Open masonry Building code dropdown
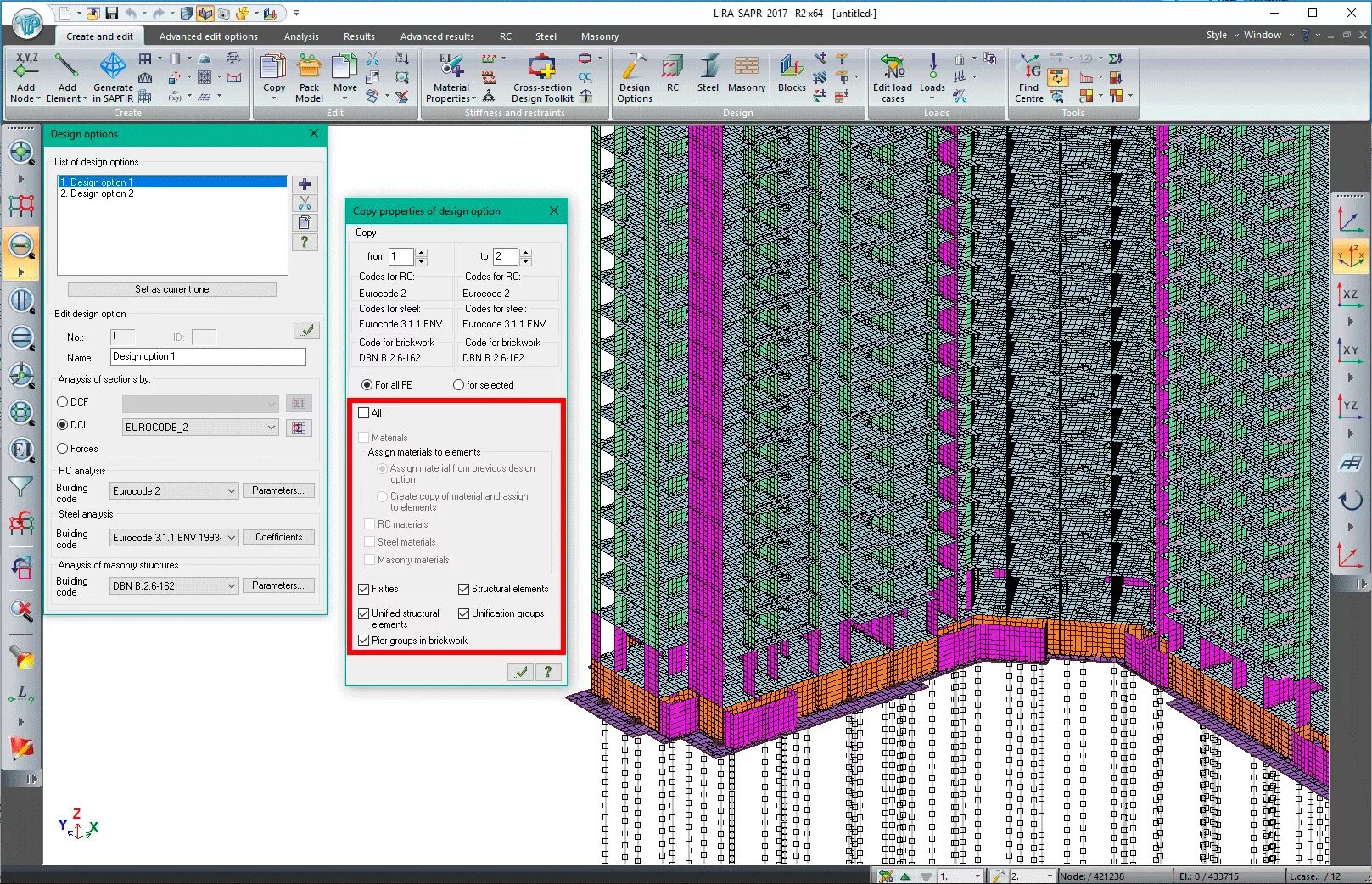 174,586
